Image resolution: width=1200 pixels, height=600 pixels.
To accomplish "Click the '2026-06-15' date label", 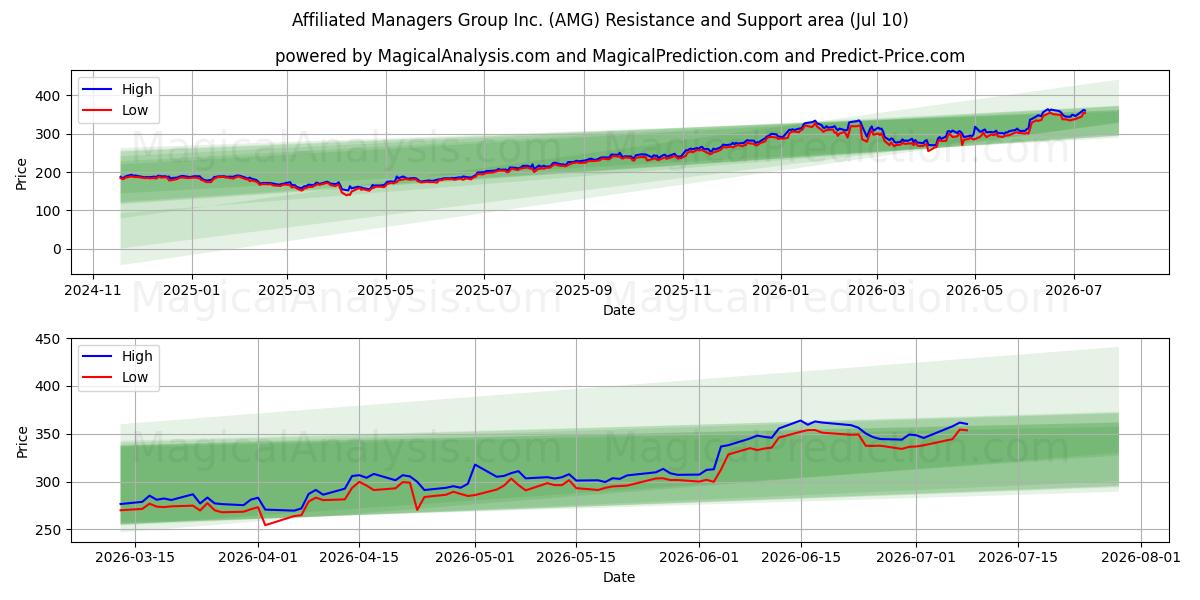I will click(x=800, y=557).
